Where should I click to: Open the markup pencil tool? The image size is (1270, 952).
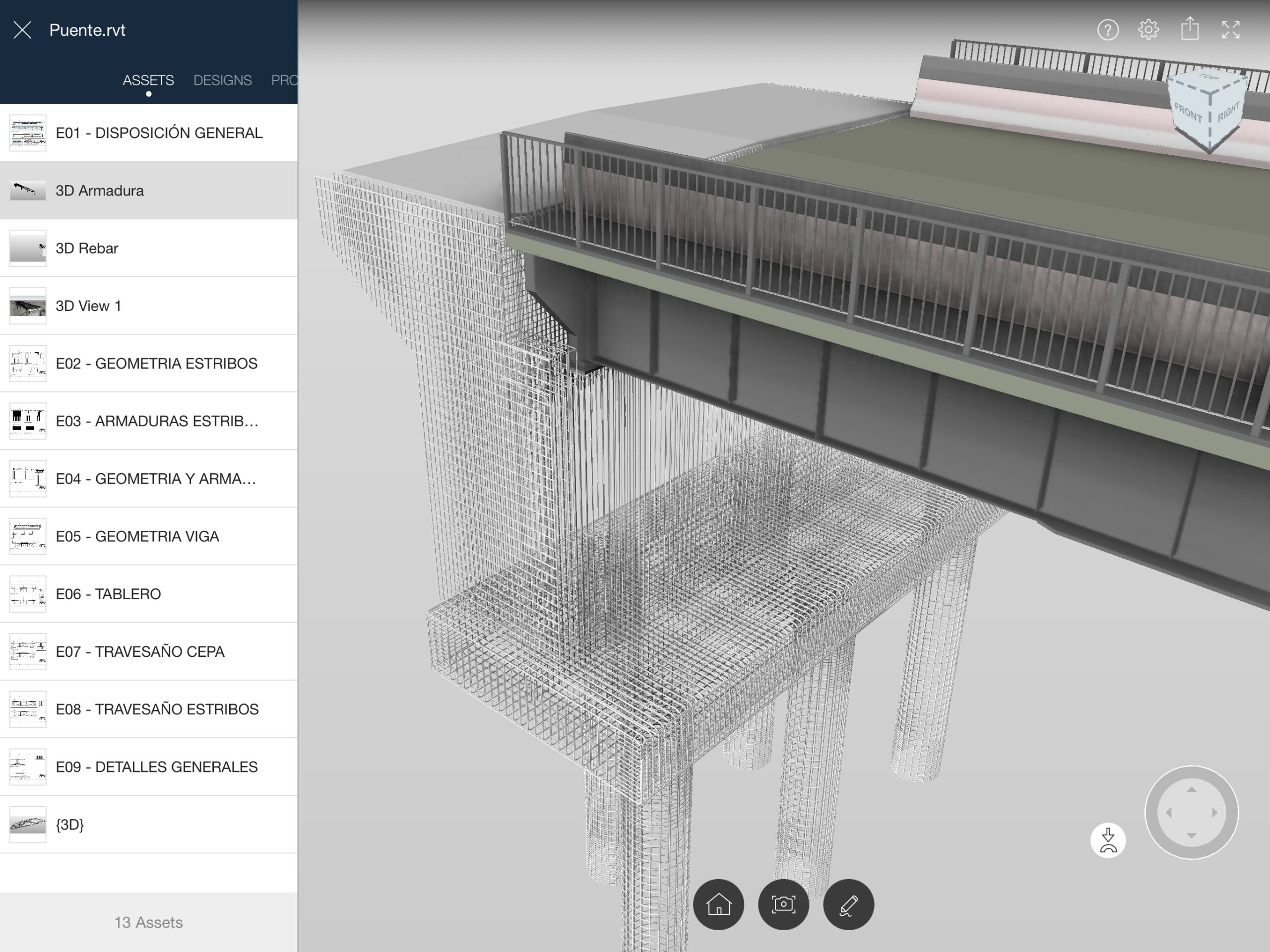click(x=848, y=904)
